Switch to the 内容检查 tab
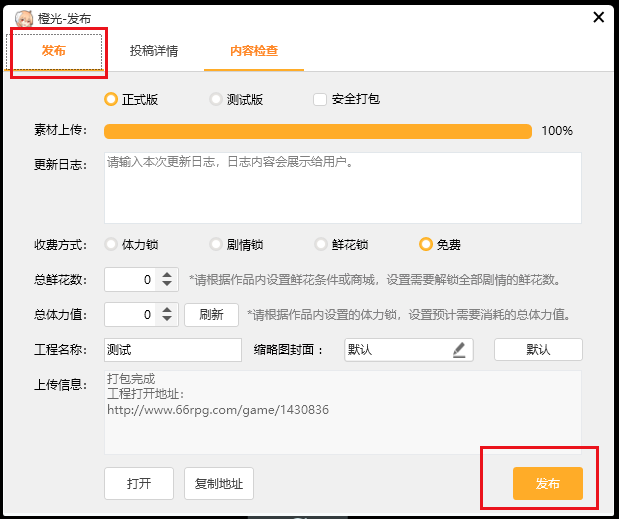Screen dimensions: 619x519 (254, 50)
